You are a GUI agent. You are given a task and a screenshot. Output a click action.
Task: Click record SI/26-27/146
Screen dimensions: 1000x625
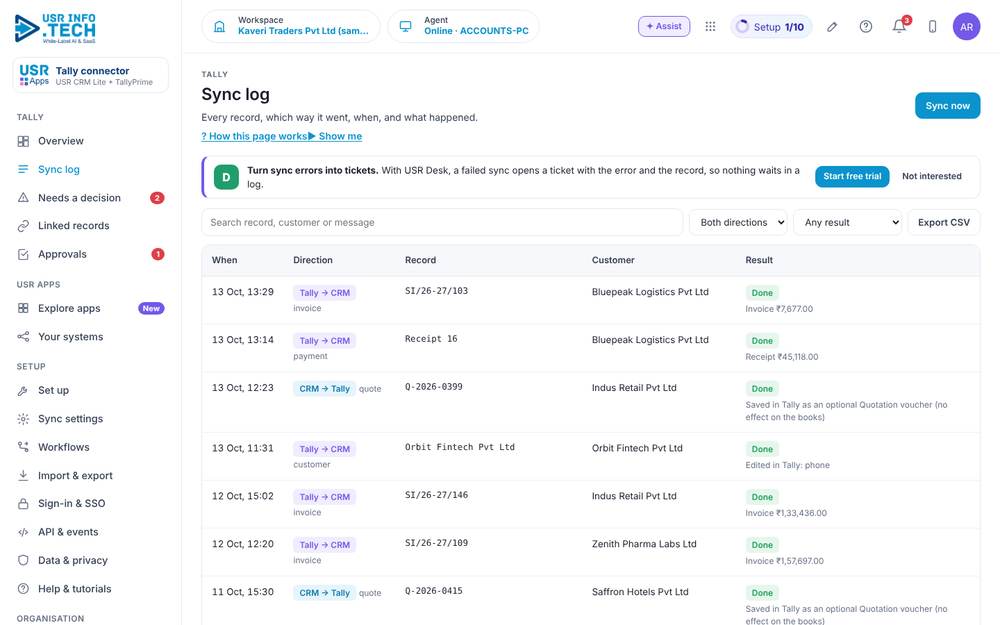click(x=436, y=495)
